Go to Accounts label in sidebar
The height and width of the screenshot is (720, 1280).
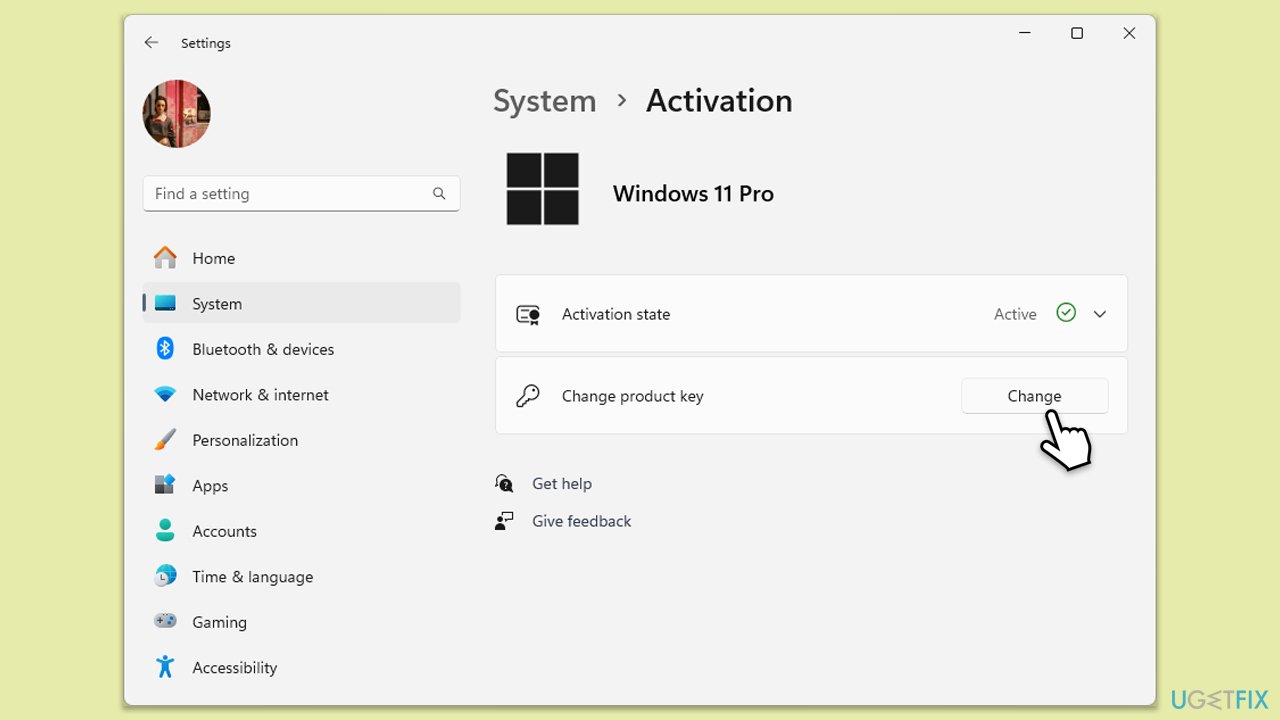coord(224,531)
